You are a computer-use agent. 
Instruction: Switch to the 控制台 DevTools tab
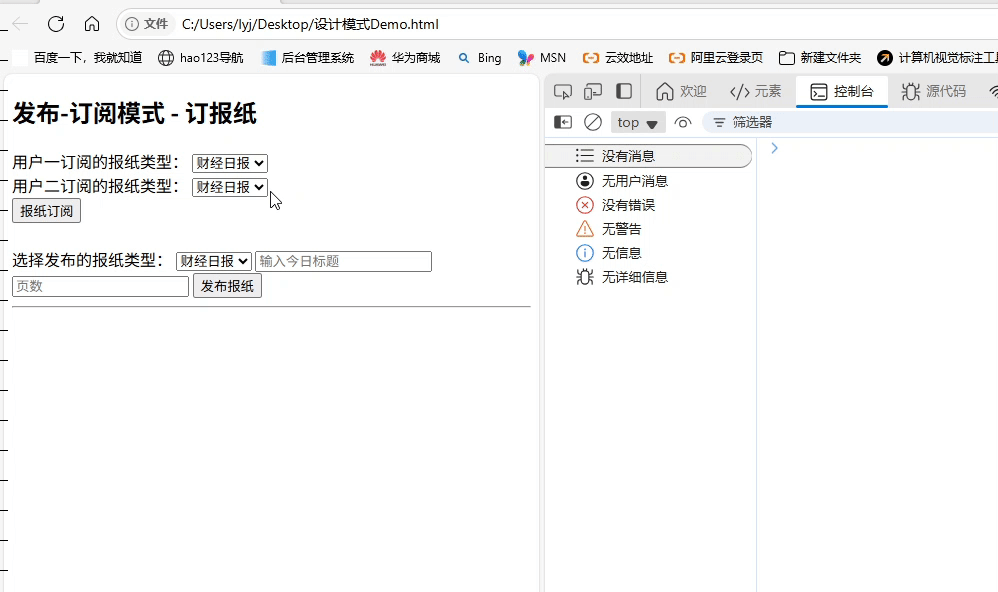click(842, 92)
